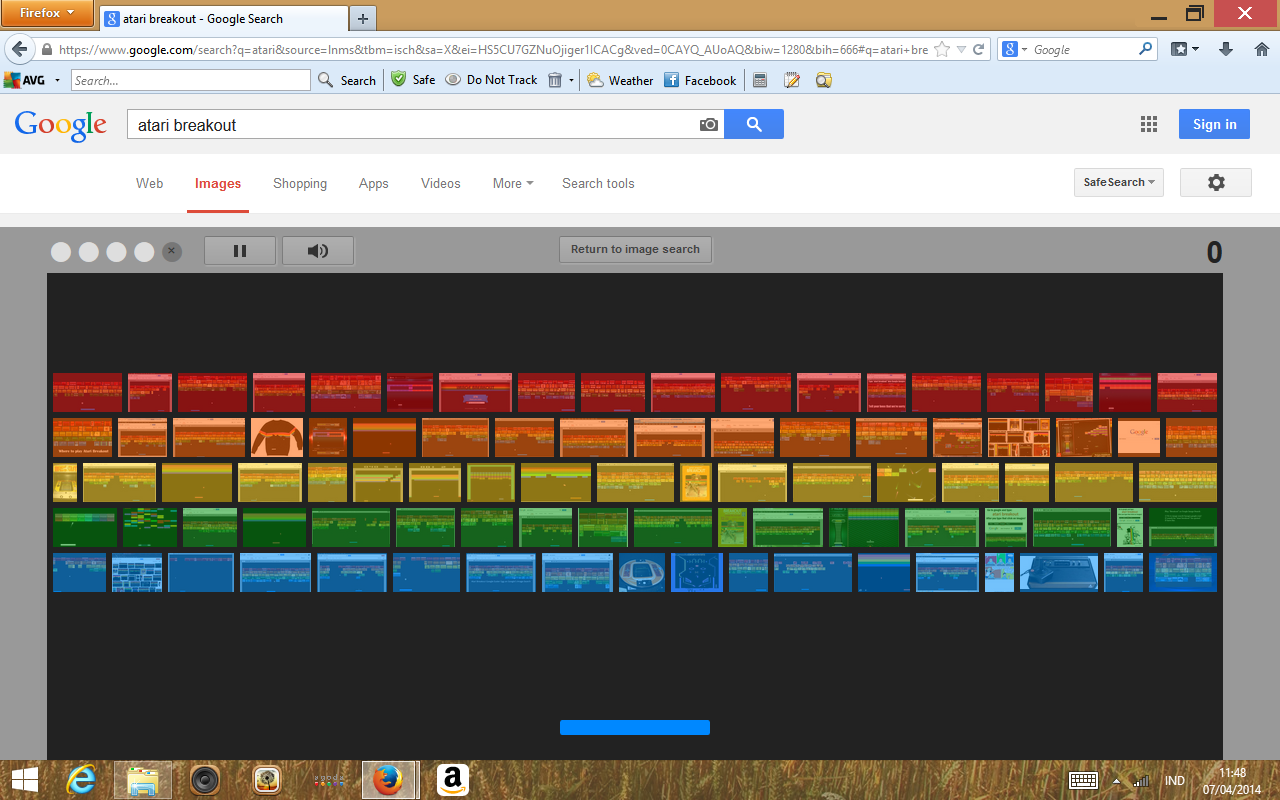This screenshot has height=800, width=1280.
Task: Open the Windows Start button
Action: tap(24, 780)
